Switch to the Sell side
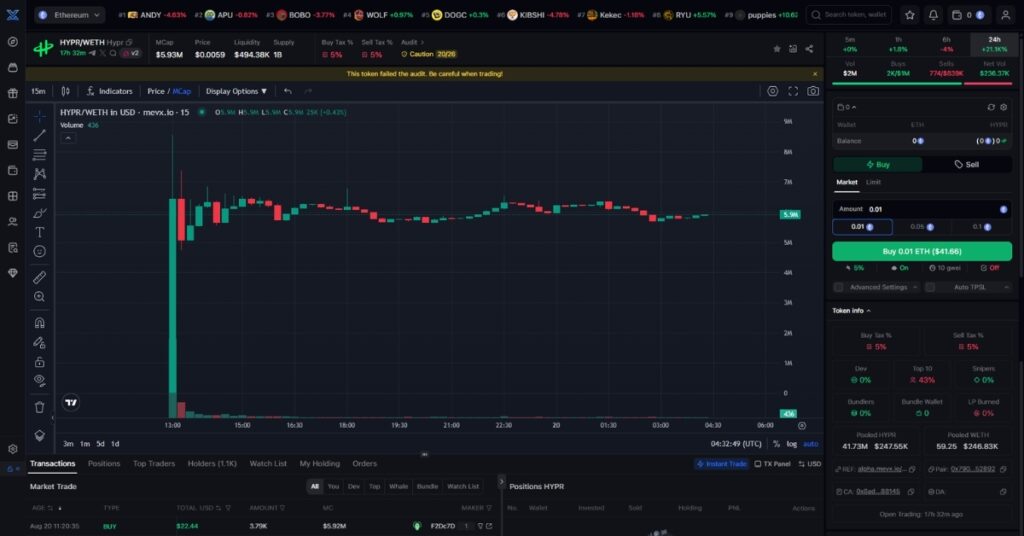This screenshot has height=536, width=1024. tap(967, 165)
